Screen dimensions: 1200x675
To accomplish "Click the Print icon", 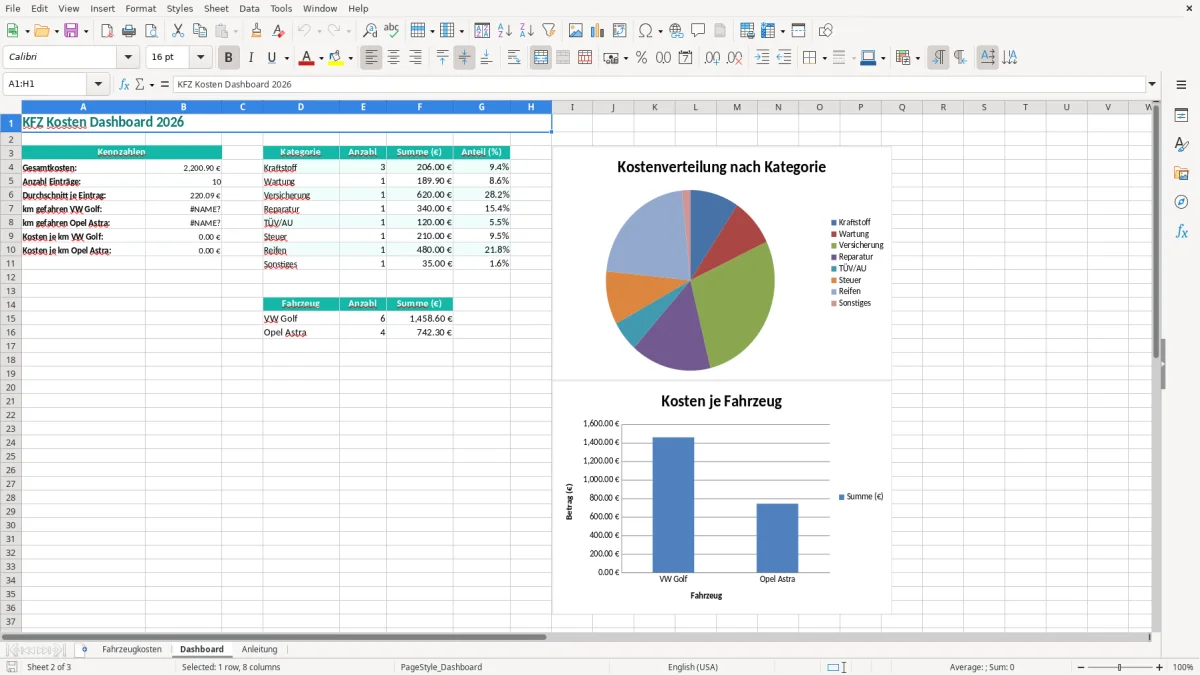I will [129, 31].
